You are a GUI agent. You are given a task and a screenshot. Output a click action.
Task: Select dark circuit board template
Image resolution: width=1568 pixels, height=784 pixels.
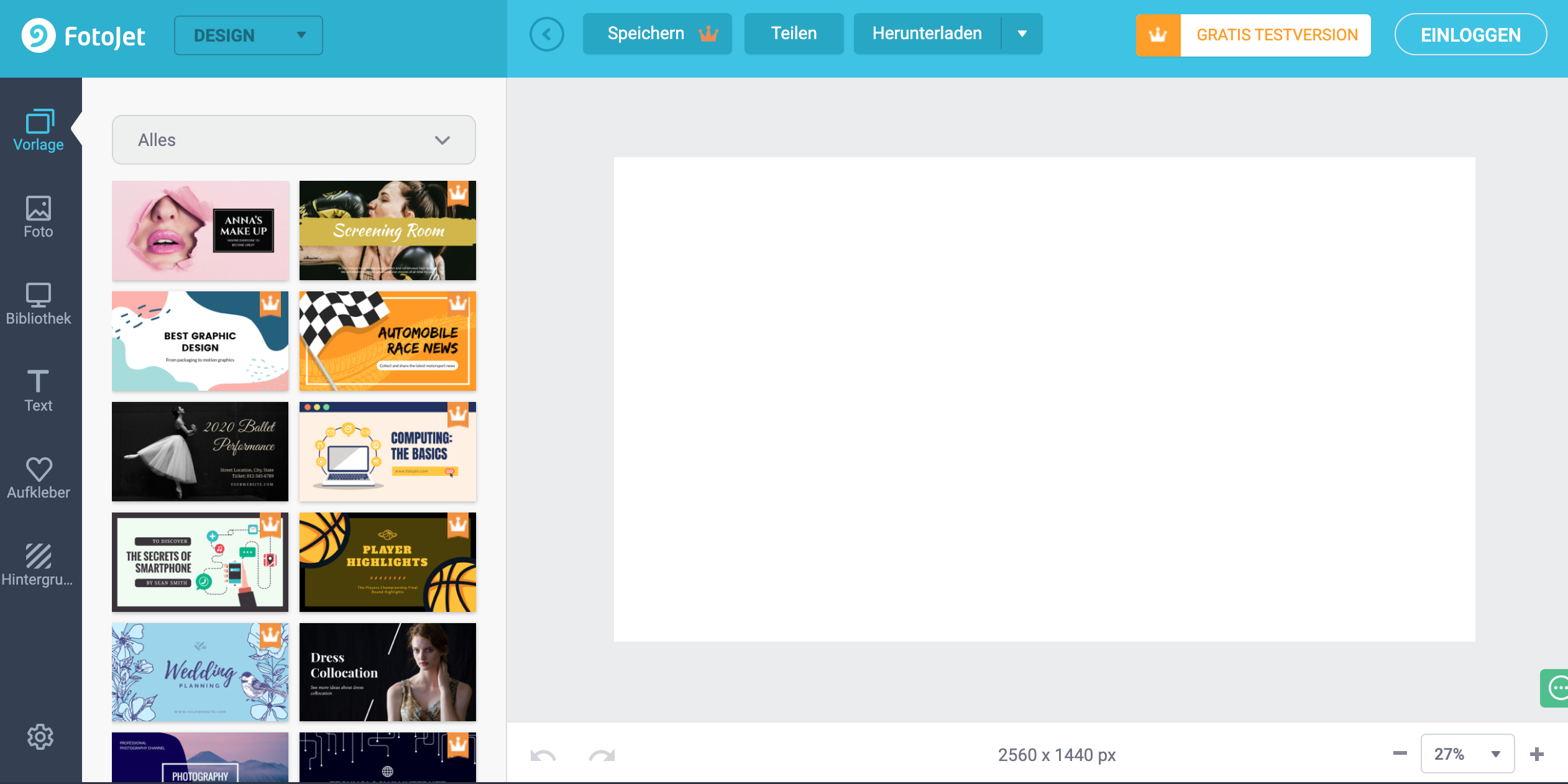click(x=388, y=757)
